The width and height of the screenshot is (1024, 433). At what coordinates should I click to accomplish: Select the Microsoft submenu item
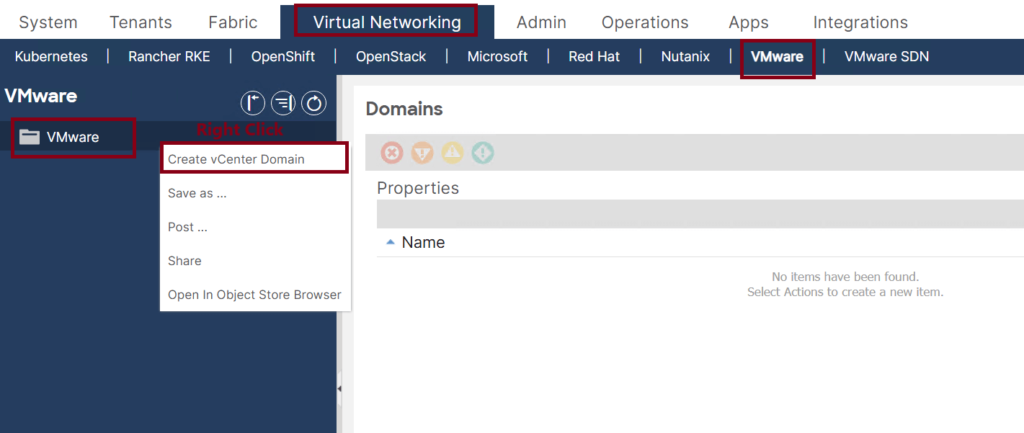(497, 57)
